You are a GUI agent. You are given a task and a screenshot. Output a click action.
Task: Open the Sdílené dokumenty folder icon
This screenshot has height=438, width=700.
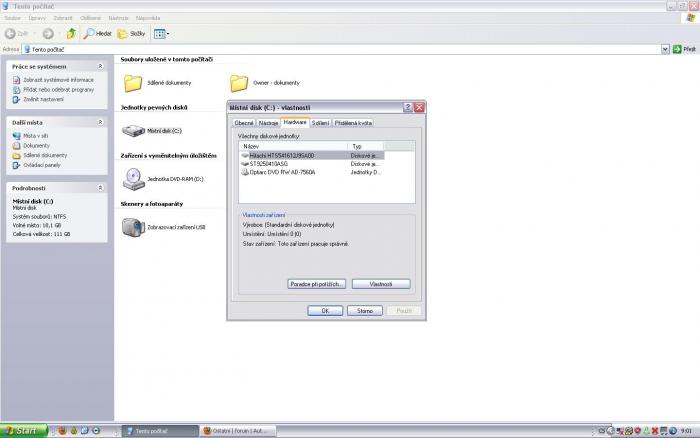[133, 82]
